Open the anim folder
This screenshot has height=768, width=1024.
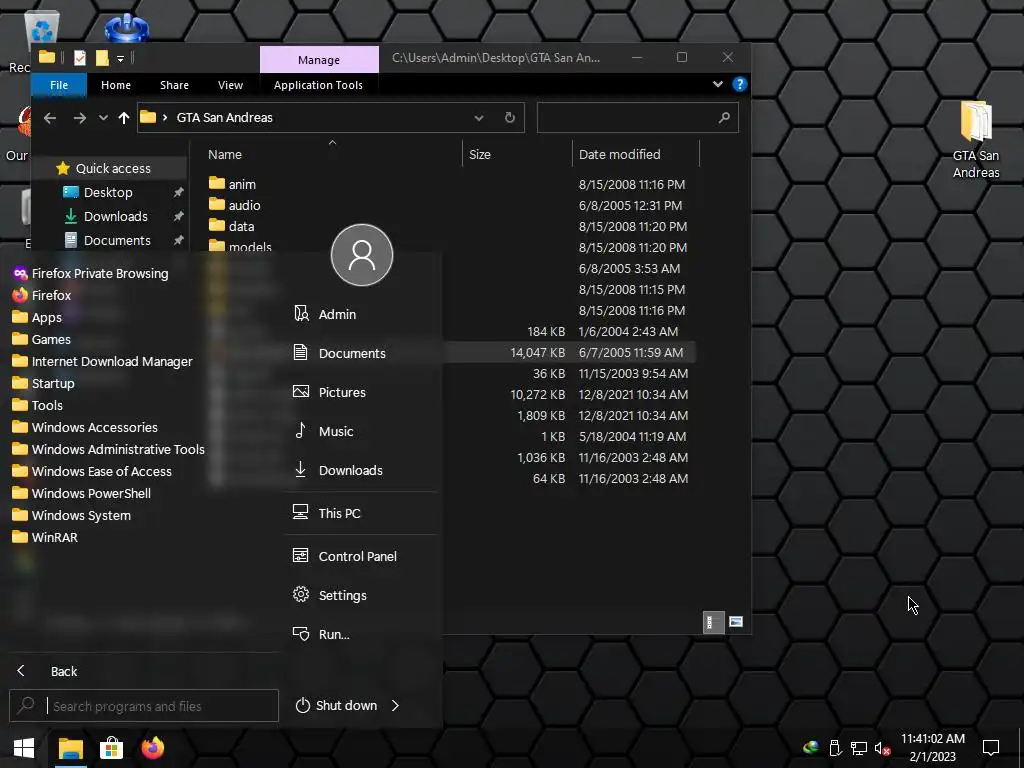232,184
